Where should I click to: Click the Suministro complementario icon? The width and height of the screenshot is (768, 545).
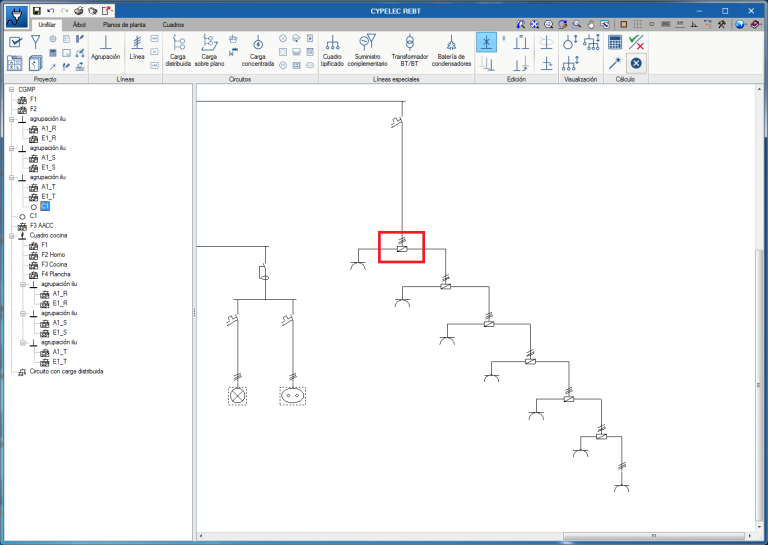367,51
